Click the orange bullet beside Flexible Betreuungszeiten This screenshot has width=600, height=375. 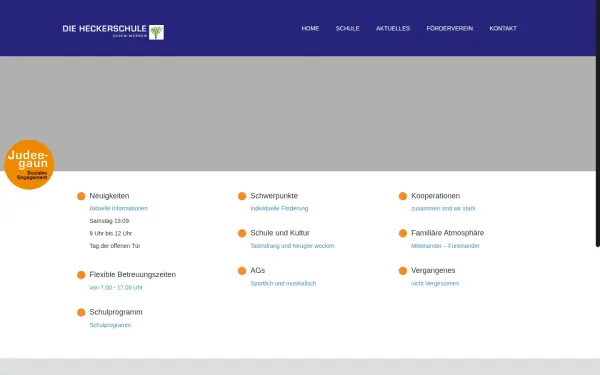81,275
